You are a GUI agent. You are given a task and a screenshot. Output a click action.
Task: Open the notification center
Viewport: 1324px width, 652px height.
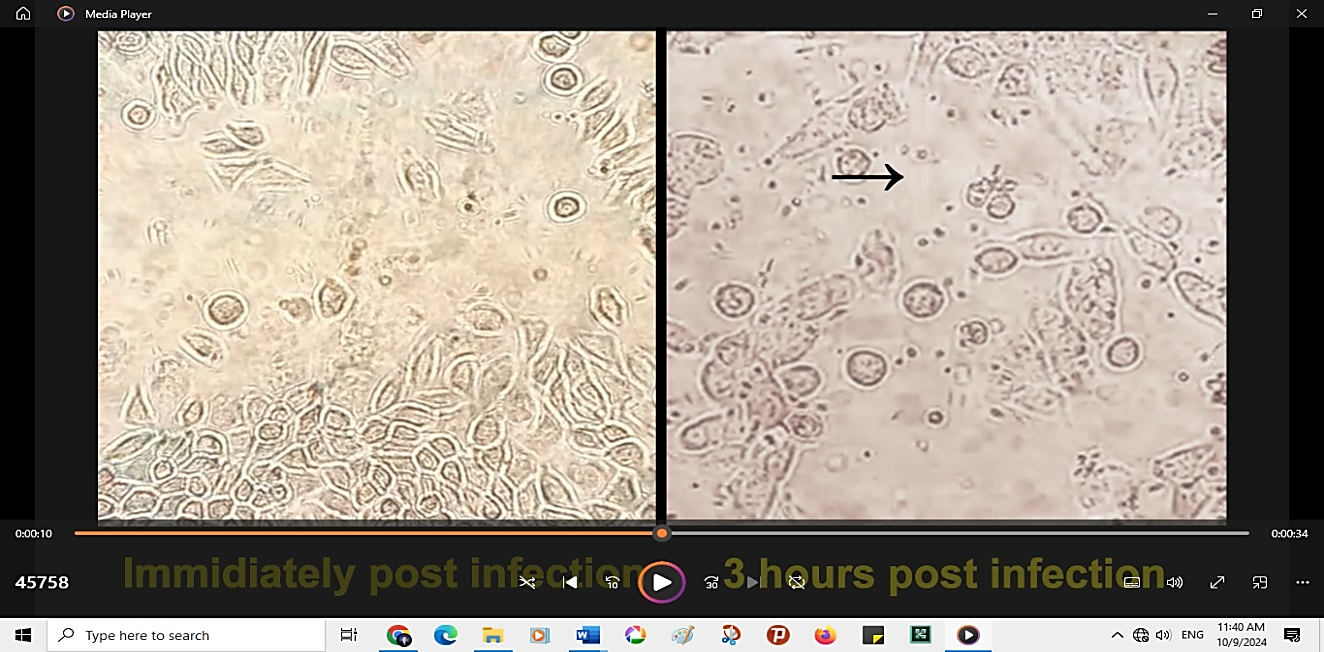[1292, 635]
